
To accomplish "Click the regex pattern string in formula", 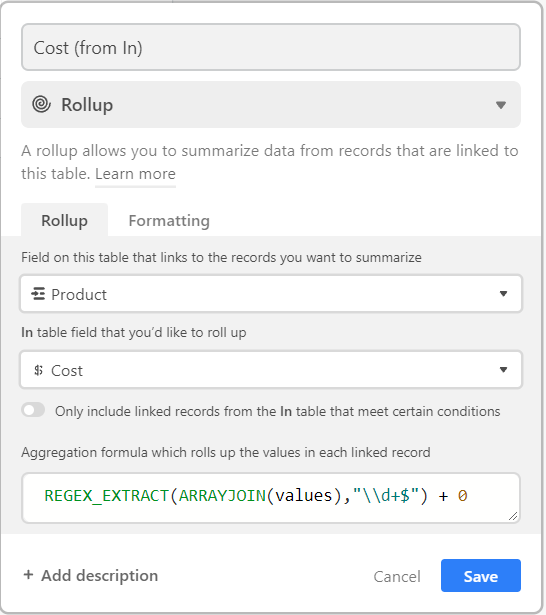I will coord(386,496).
